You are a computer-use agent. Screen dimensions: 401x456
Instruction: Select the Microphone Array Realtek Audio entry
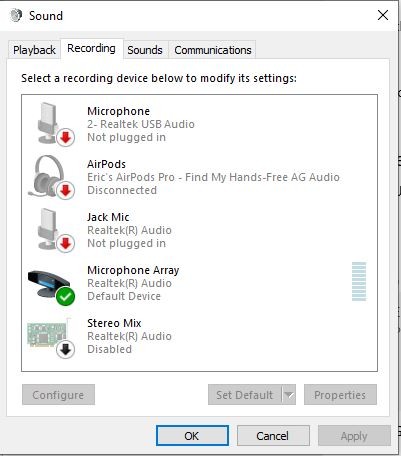click(199, 283)
